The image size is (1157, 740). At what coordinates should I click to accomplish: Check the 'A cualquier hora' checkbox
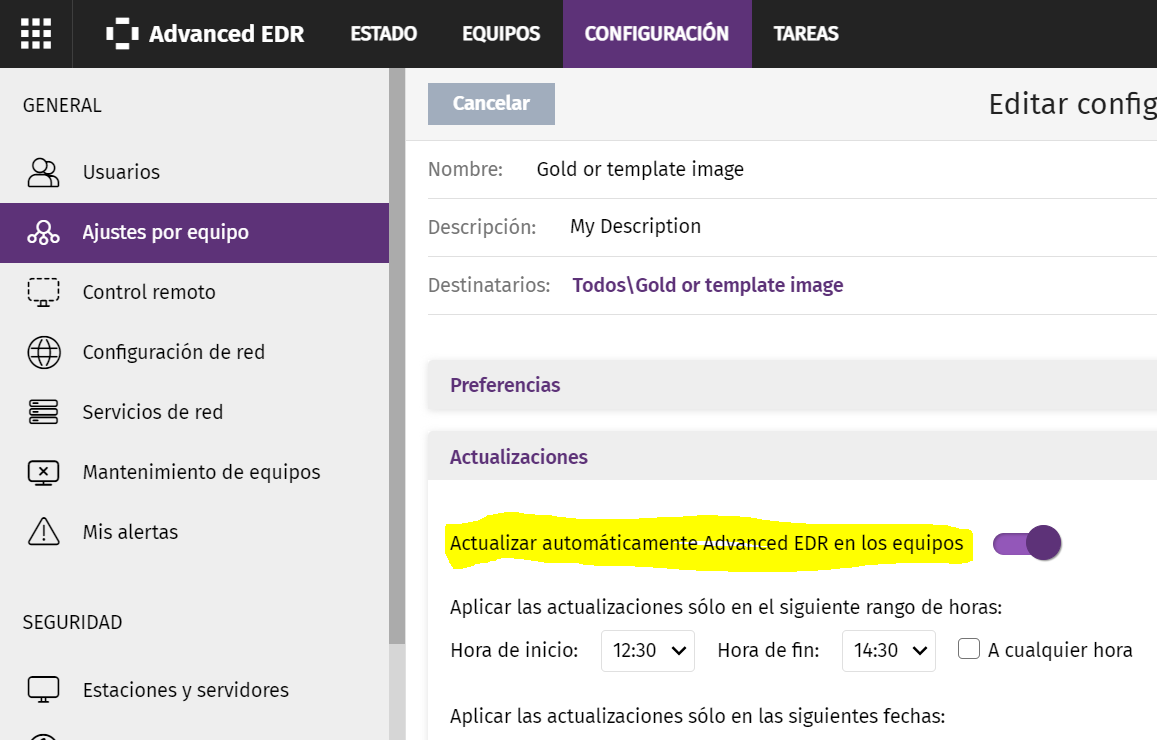tap(969, 649)
